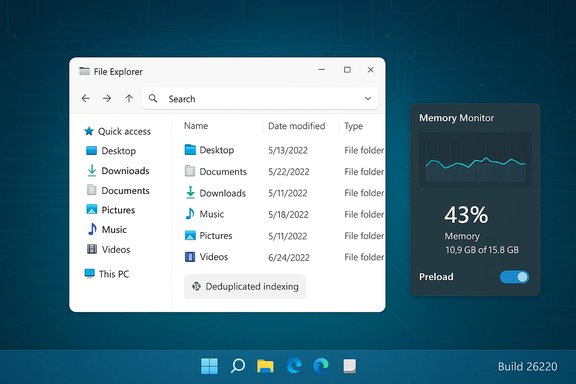
Task: Click the 43% memory value
Action: [466, 215]
